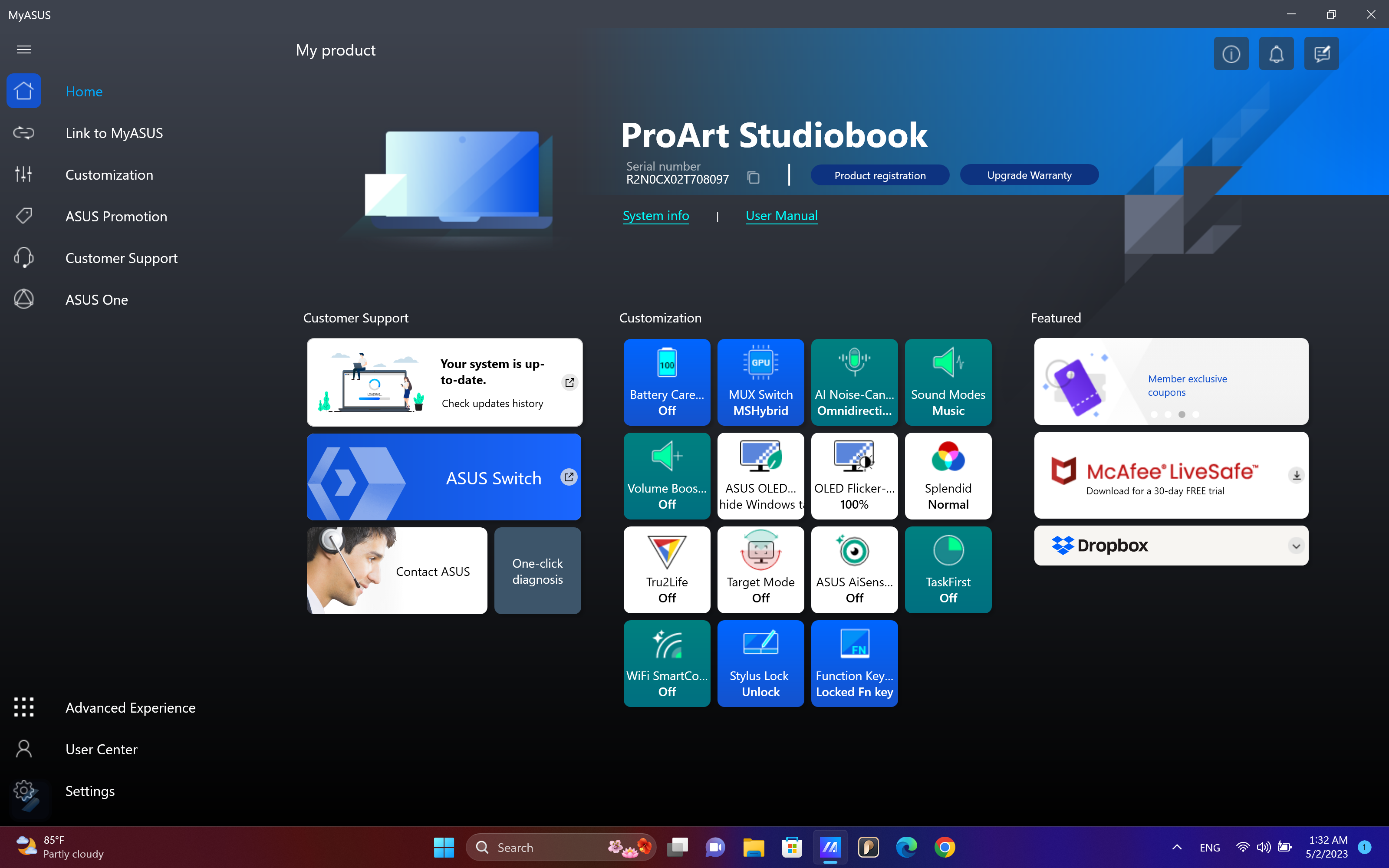Screen dimensions: 1389x868
Task: Toggle the Stylus Lock tile showing Unlock
Action: pos(760,663)
